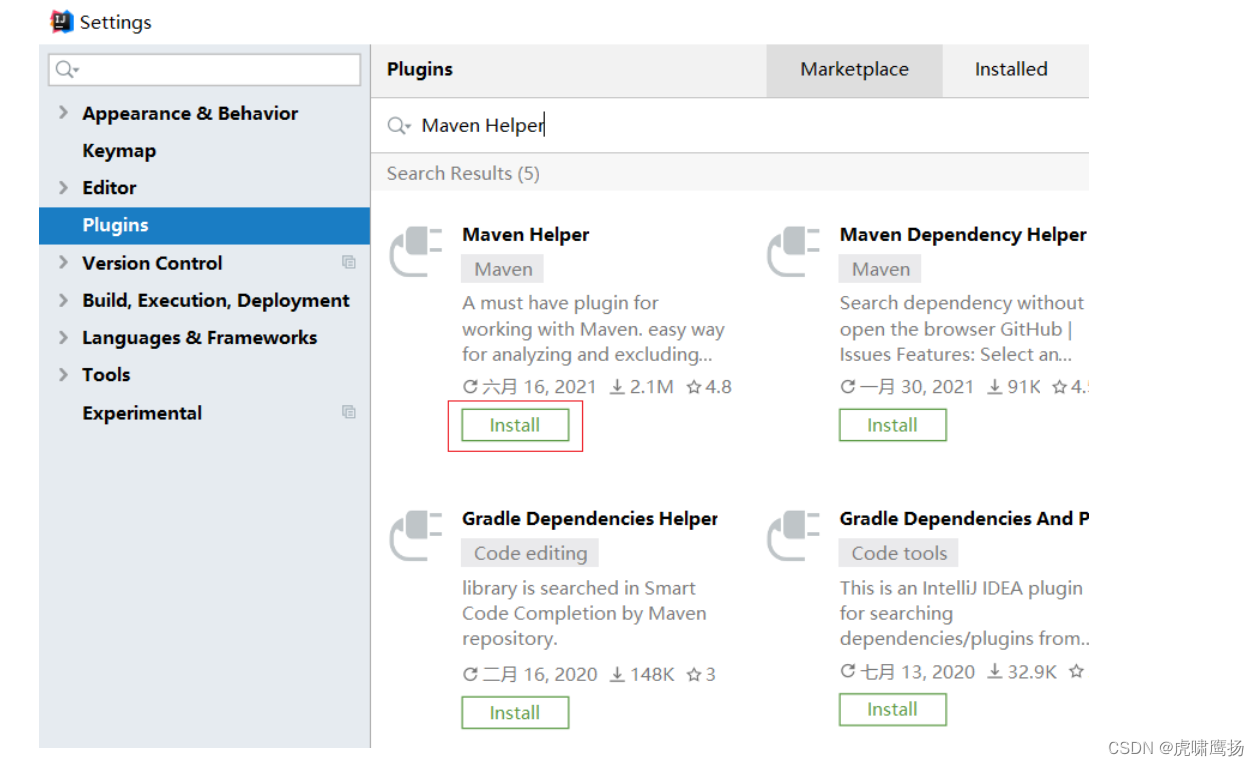1259x766 pixels.
Task: Click date 一月 30, 2021
Action: [918, 387]
